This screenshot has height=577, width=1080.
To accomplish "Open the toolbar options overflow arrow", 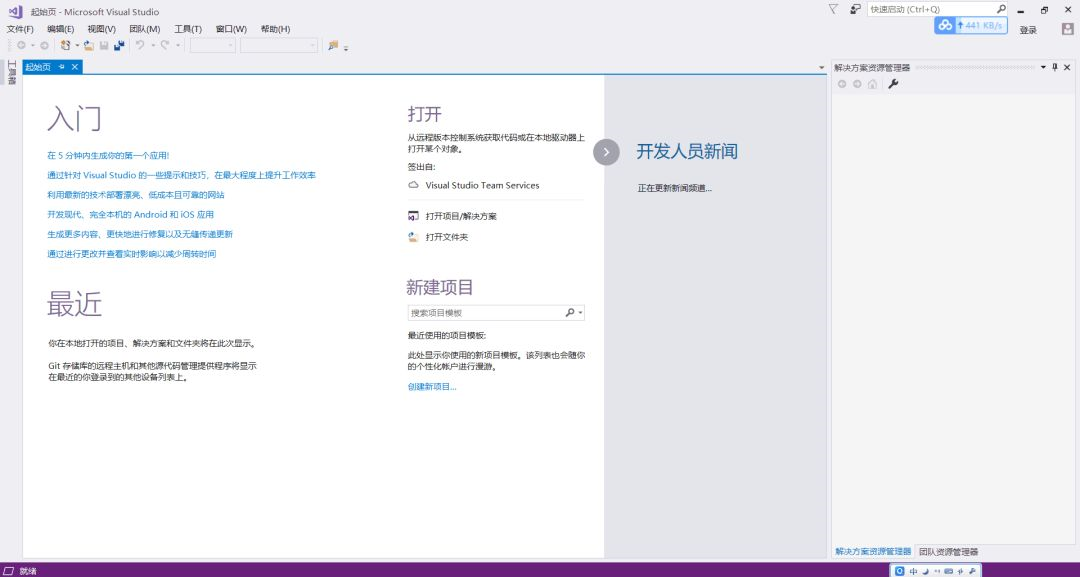I will (x=346, y=48).
